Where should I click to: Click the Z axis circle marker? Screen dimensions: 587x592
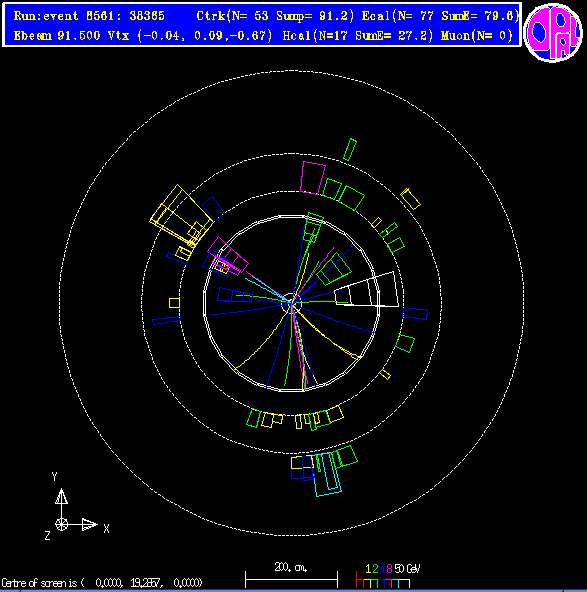62,524
